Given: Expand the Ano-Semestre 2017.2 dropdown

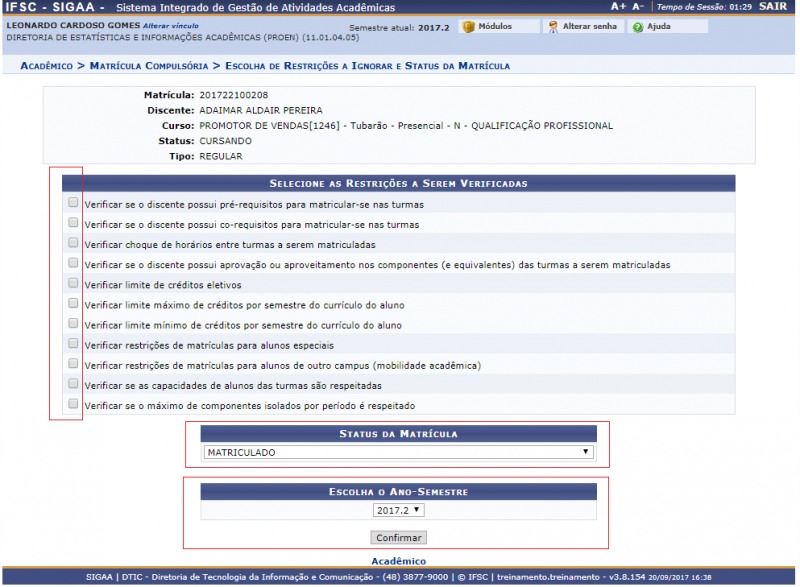Looking at the screenshot, I should (398, 510).
